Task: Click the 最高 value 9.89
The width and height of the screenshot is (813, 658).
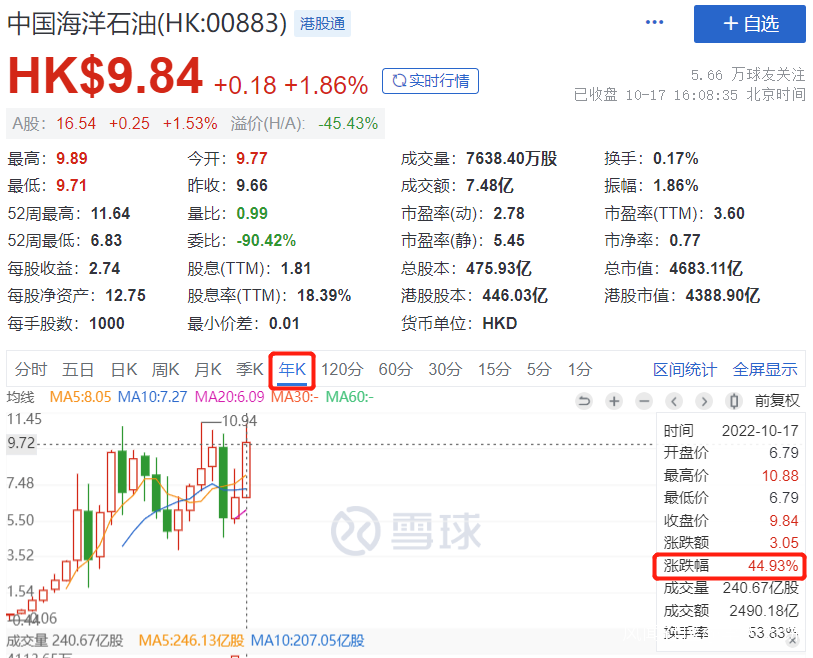Action: coord(72,158)
